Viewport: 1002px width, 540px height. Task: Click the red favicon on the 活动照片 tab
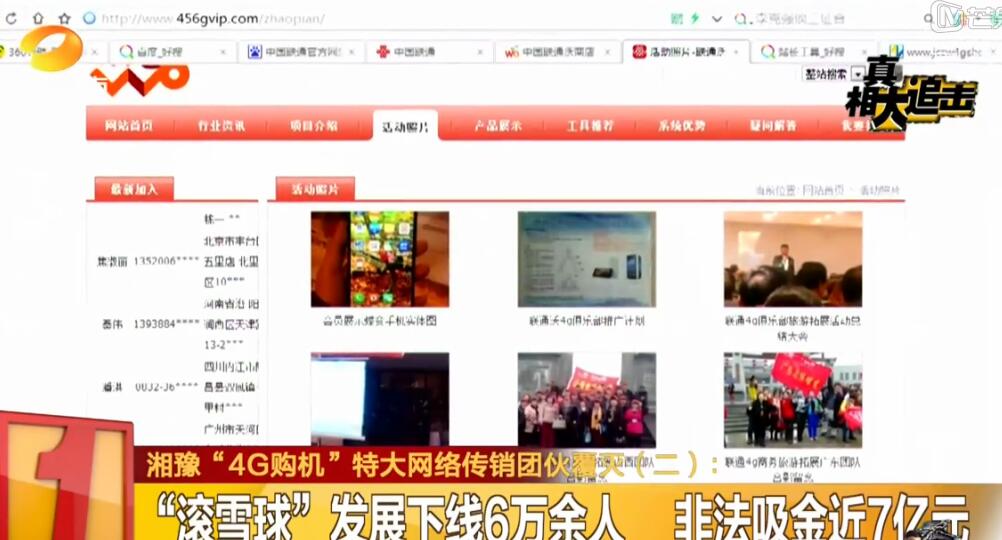pyautogui.click(x=639, y=52)
